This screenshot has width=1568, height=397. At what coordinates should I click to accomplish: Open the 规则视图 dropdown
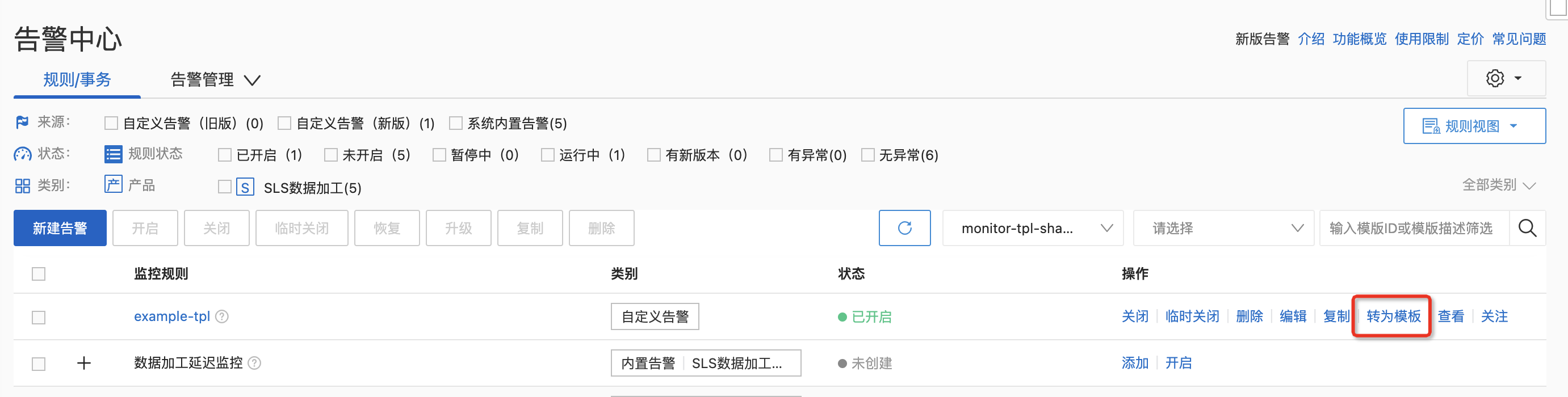[1474, 126]
